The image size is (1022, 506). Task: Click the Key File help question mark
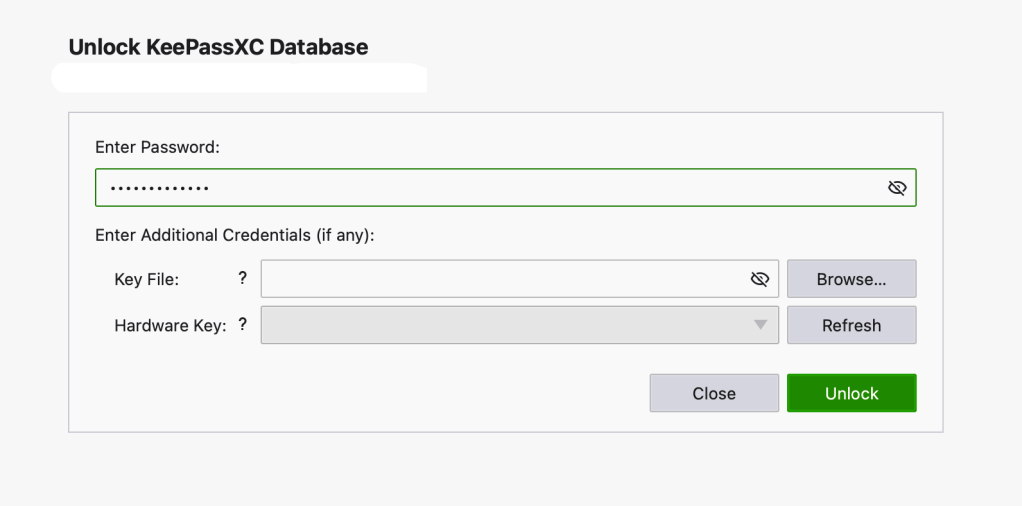[243, 278]
